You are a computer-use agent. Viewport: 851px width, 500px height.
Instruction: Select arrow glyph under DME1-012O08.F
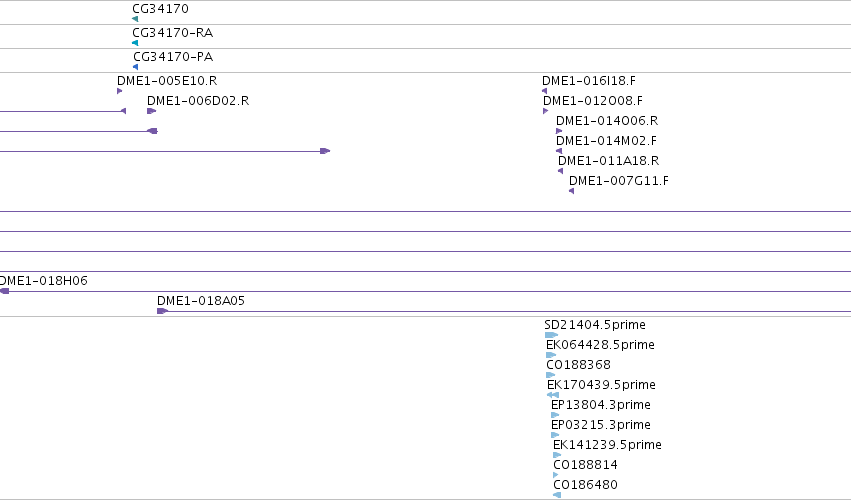[x=545, y=111]
